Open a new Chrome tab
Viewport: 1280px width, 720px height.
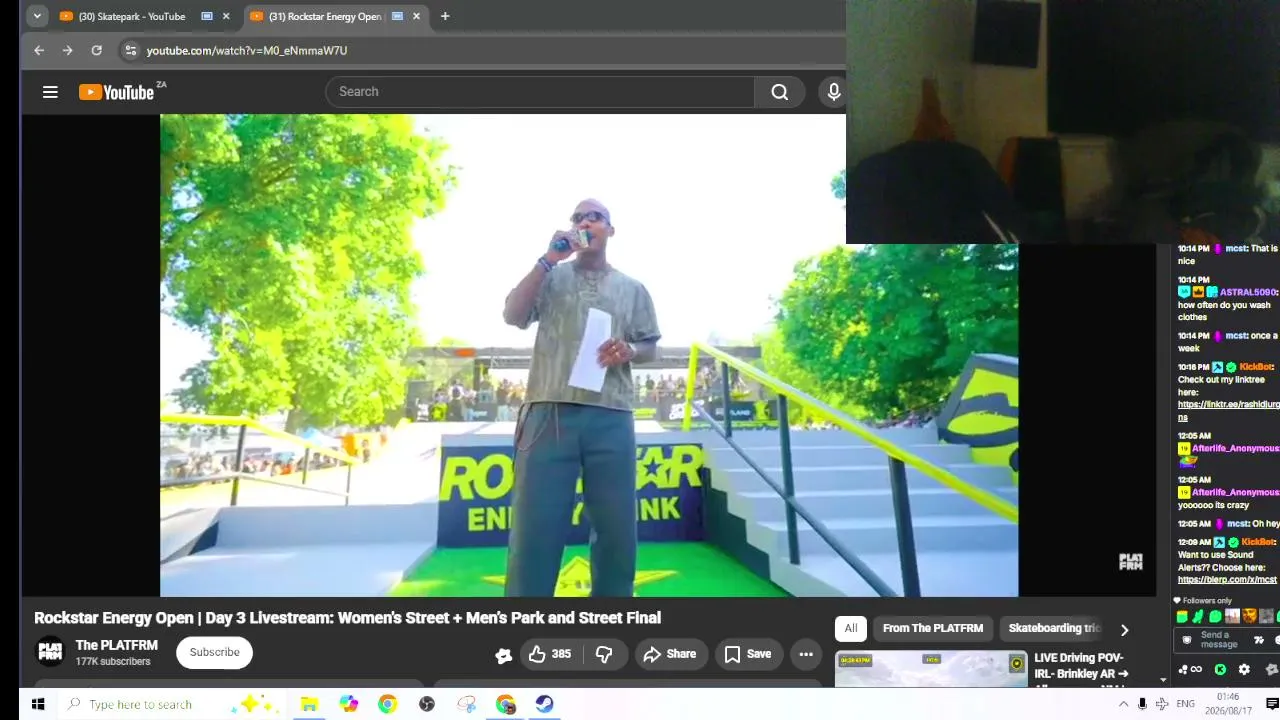pos(445,16)
